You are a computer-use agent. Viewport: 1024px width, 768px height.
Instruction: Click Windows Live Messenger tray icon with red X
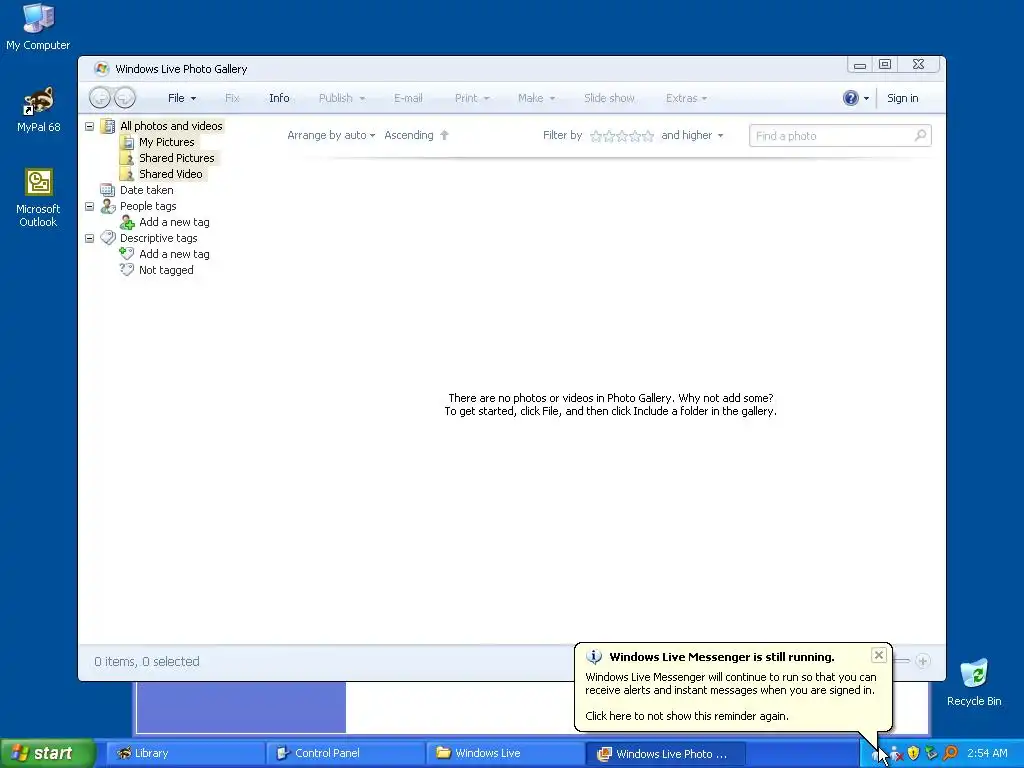point(897,754)
